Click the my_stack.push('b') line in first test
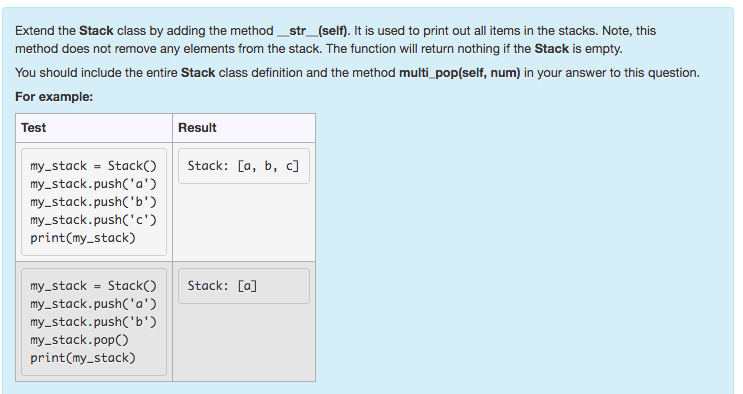The image size is (743, 394). [x=93, y=202]
